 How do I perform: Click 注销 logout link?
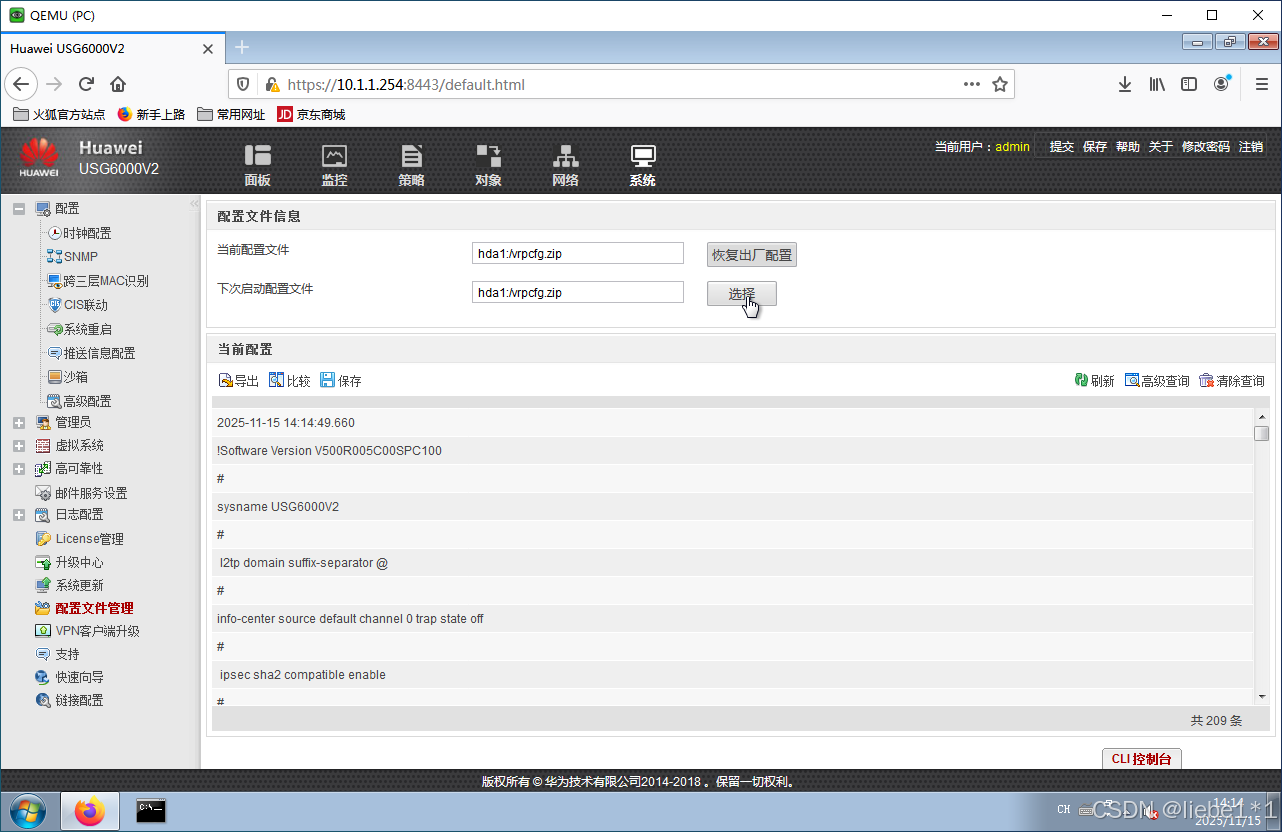[x=1251, y=146]
